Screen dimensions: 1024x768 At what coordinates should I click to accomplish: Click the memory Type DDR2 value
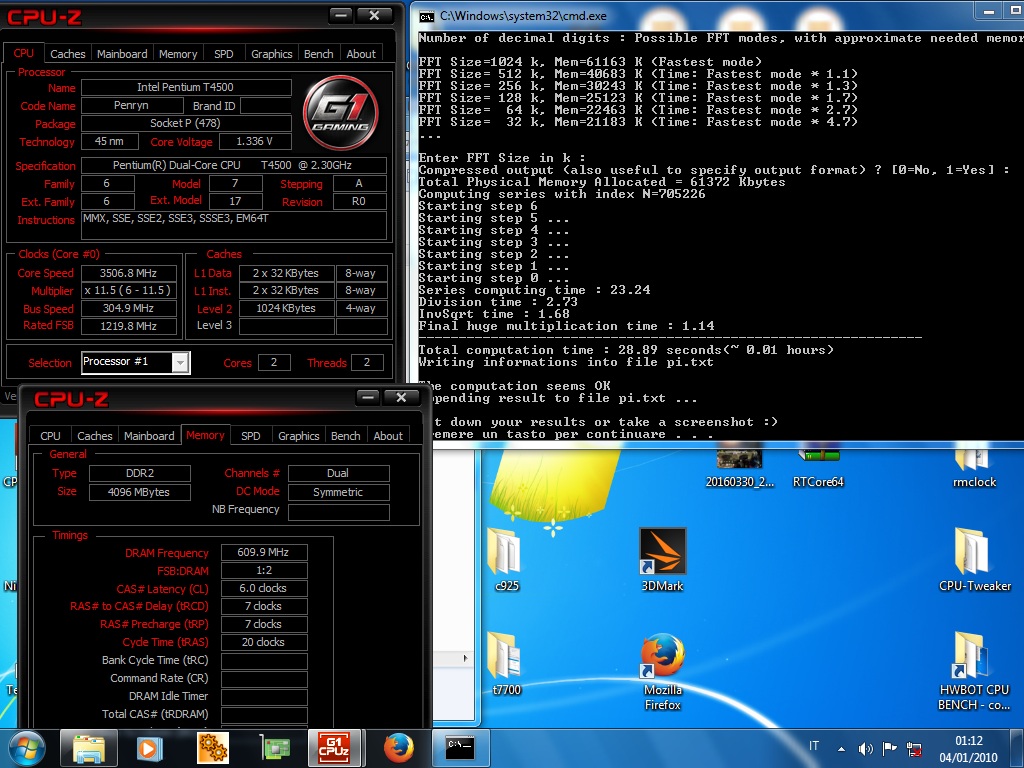139,473
